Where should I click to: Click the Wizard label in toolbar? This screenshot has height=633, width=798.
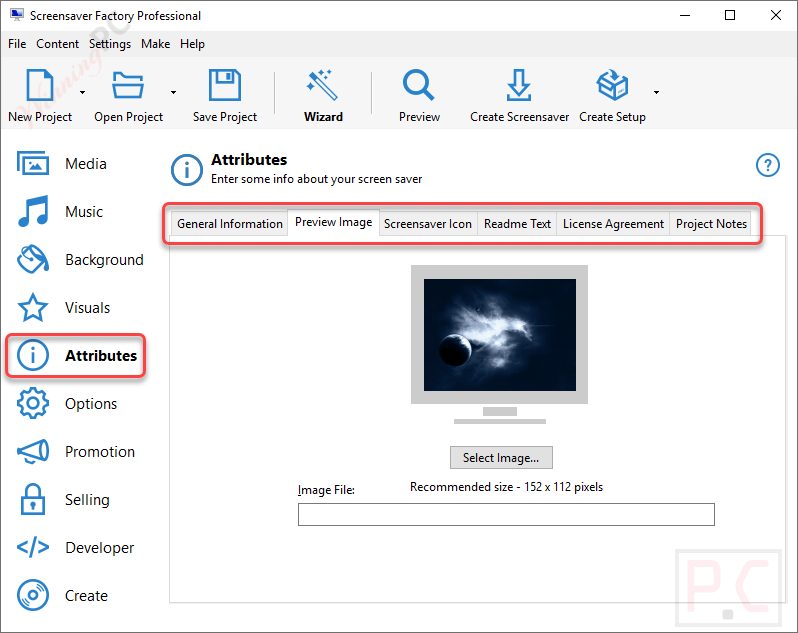[x=323, y=117]
